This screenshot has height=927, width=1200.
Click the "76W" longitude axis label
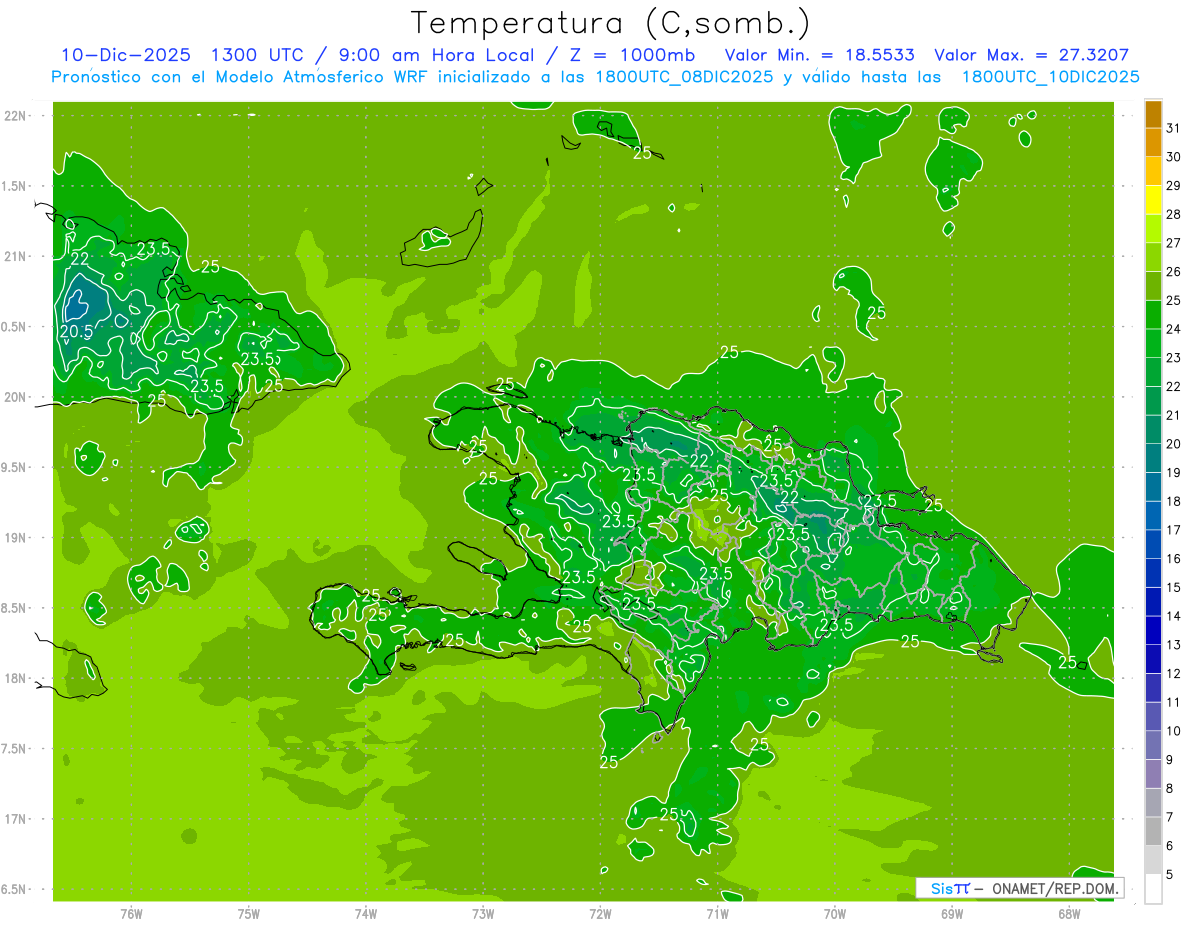(131, 914)
